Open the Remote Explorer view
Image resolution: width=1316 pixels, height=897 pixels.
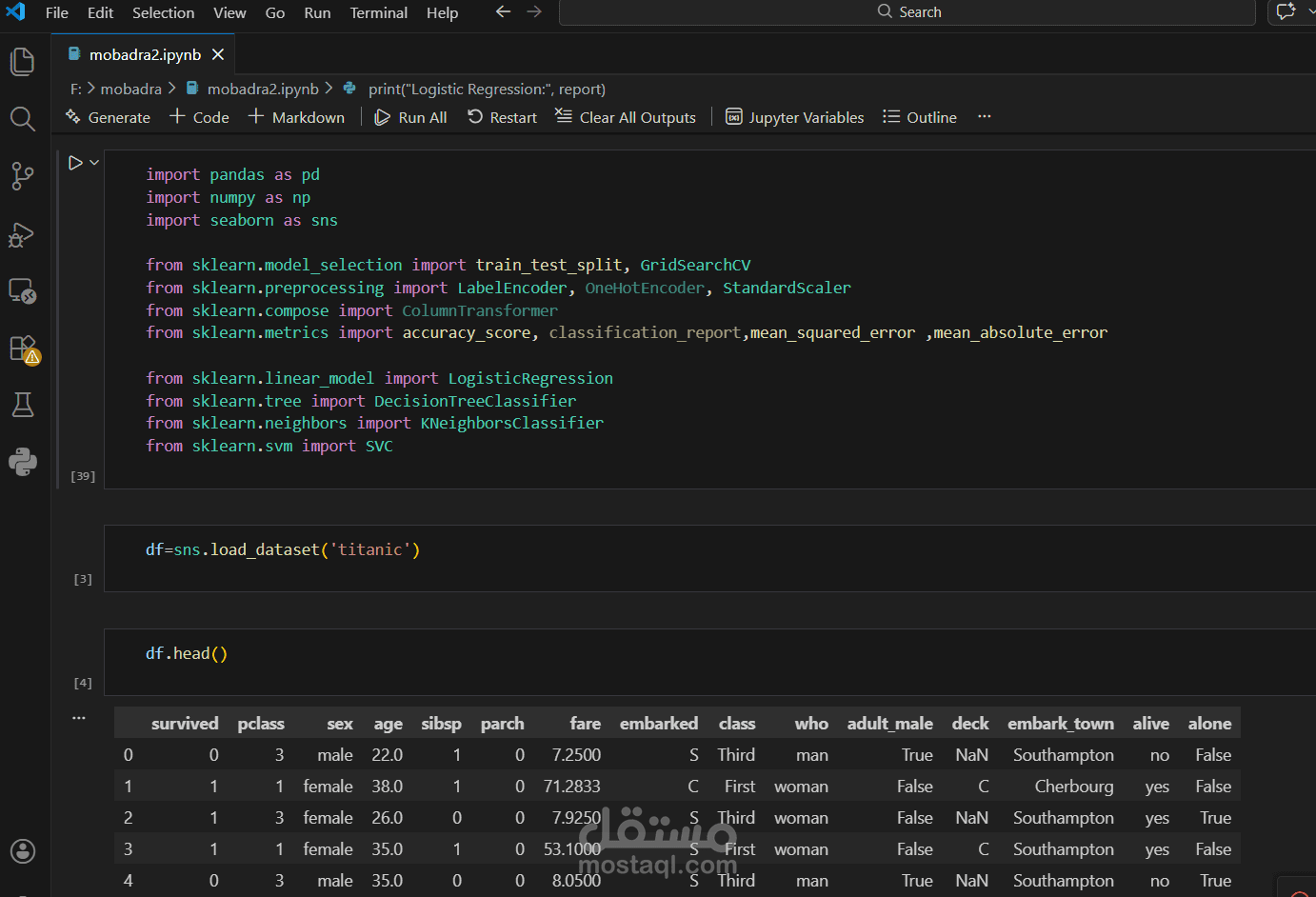(22, 291)
